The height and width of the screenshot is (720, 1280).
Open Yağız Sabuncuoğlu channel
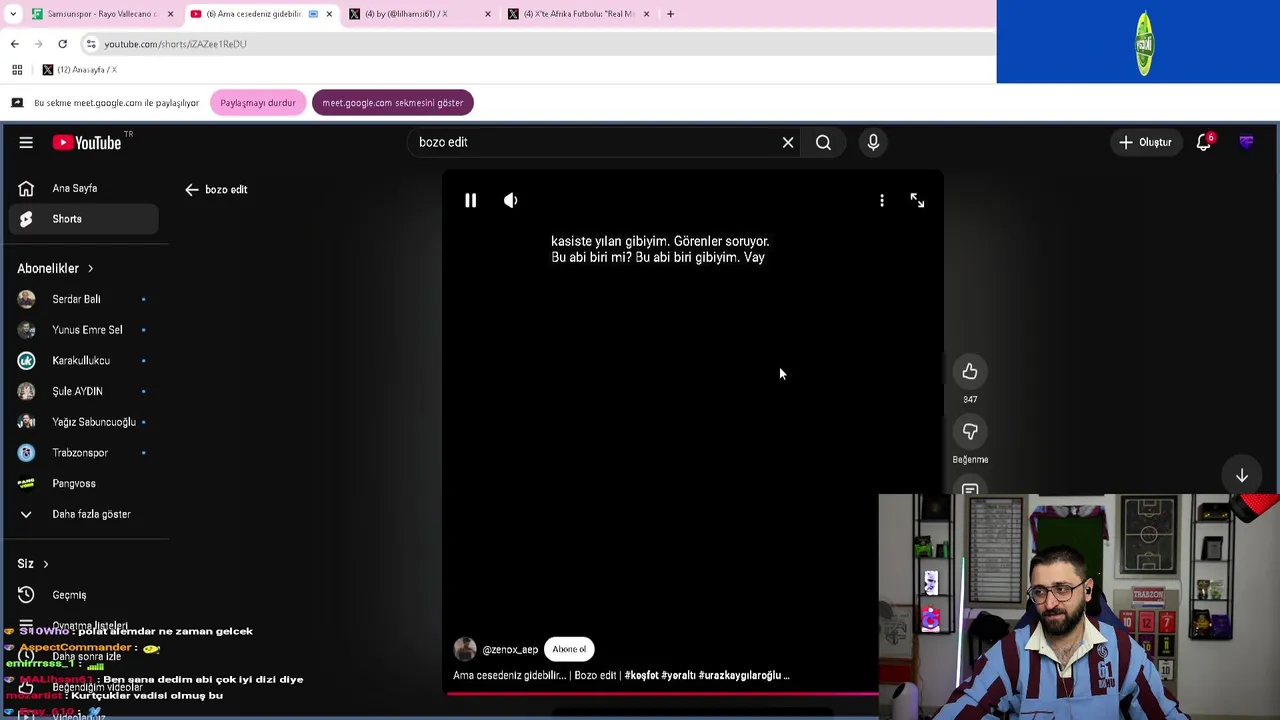point(84,422)
